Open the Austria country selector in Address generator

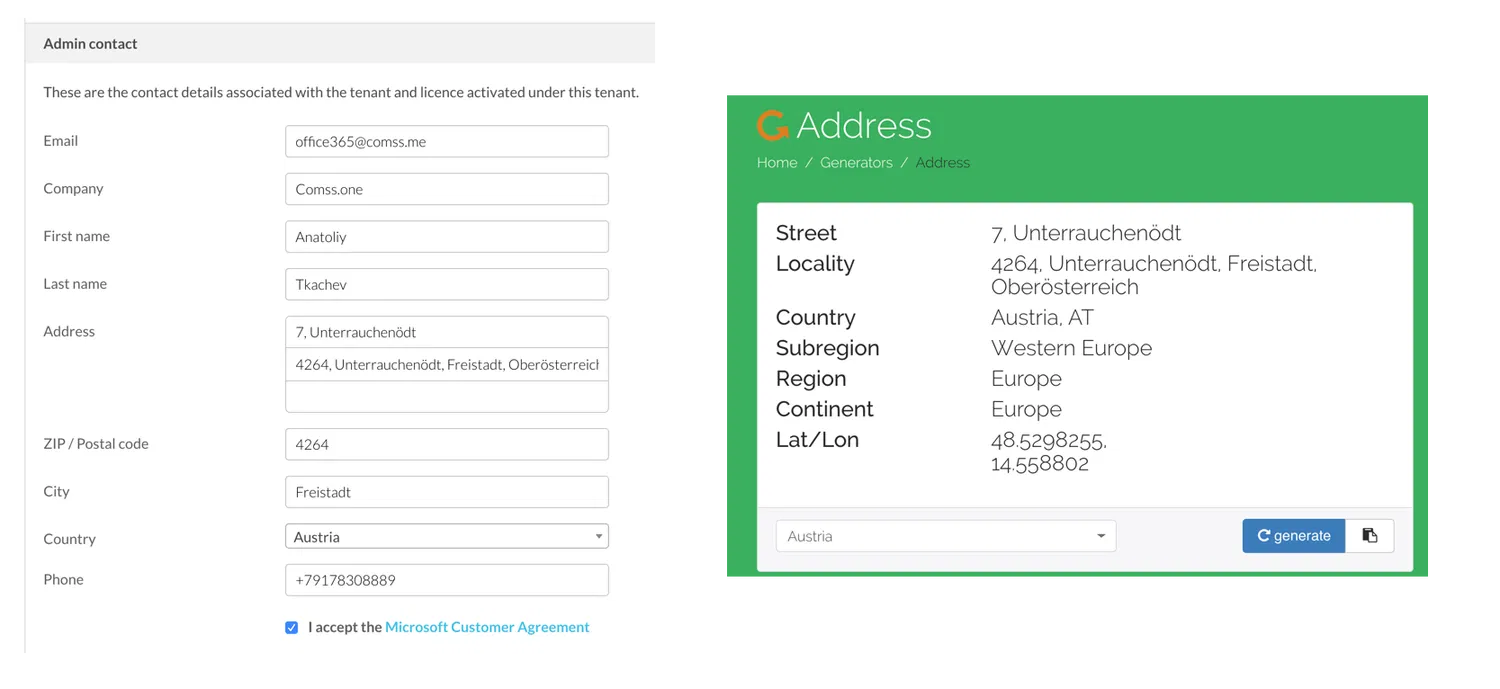pyautogui.click(x=946, y=536)
